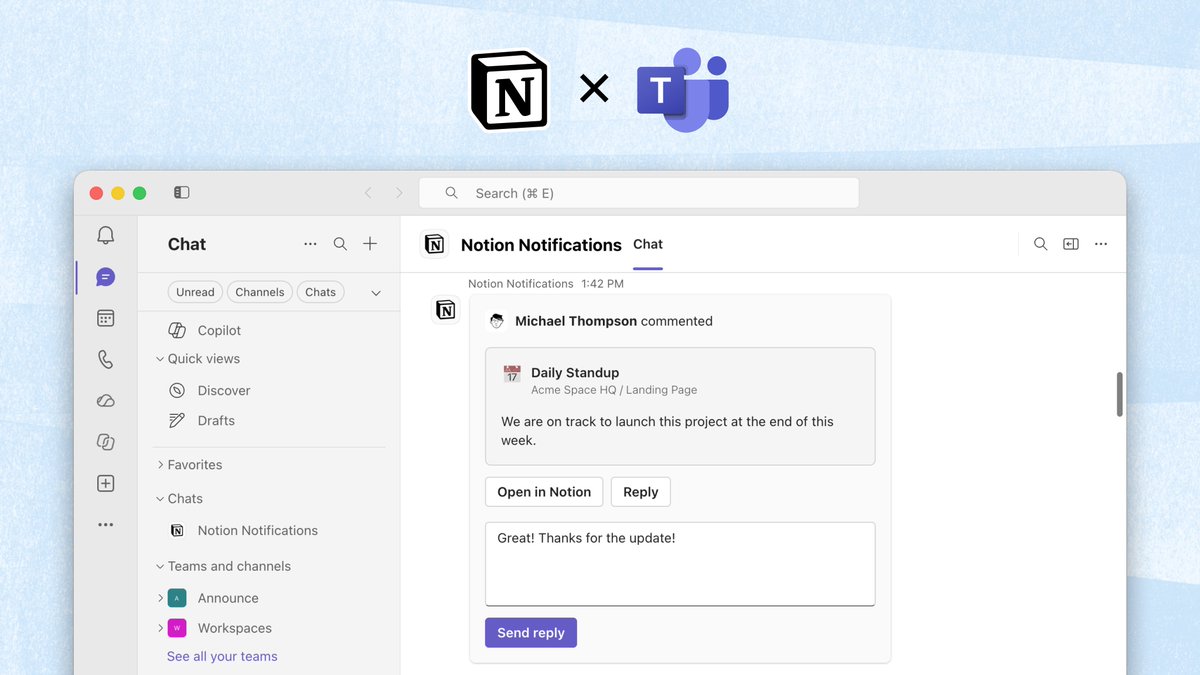Click the Reply button
The height and width of the screenshot is (675, 1200).
tap(641, 492)
